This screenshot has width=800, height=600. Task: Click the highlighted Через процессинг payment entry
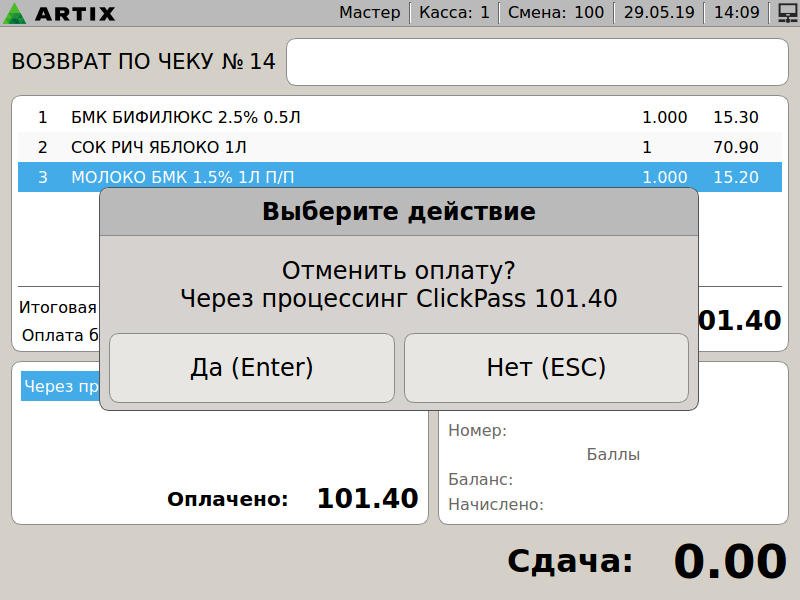click(60, 387)
